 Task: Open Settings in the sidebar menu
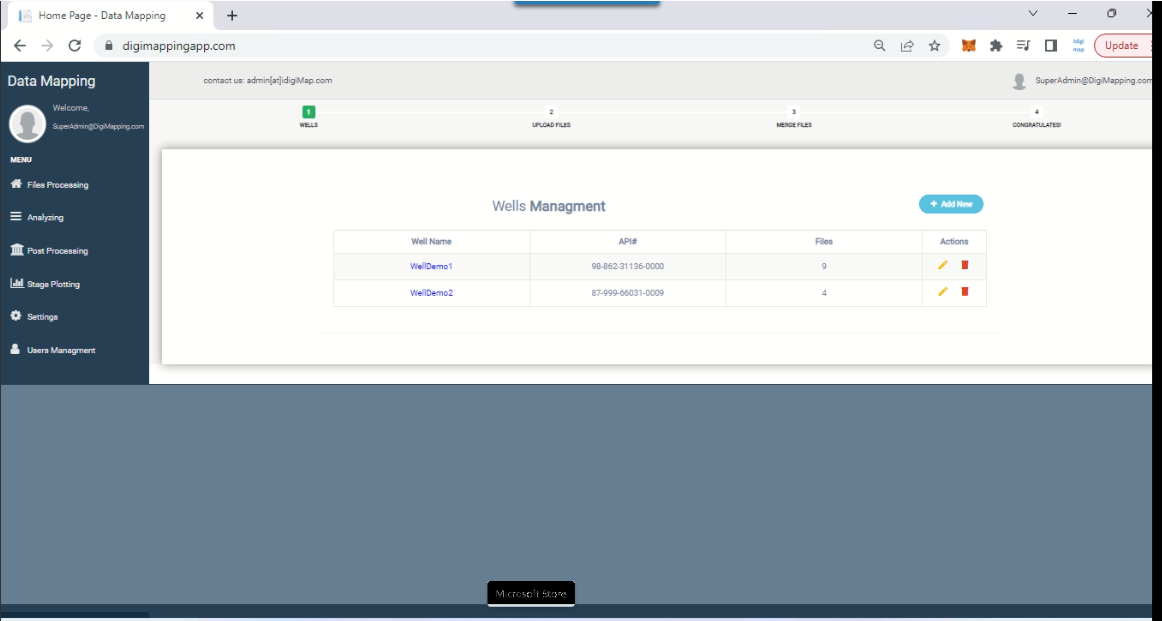(x=42, y=317)
